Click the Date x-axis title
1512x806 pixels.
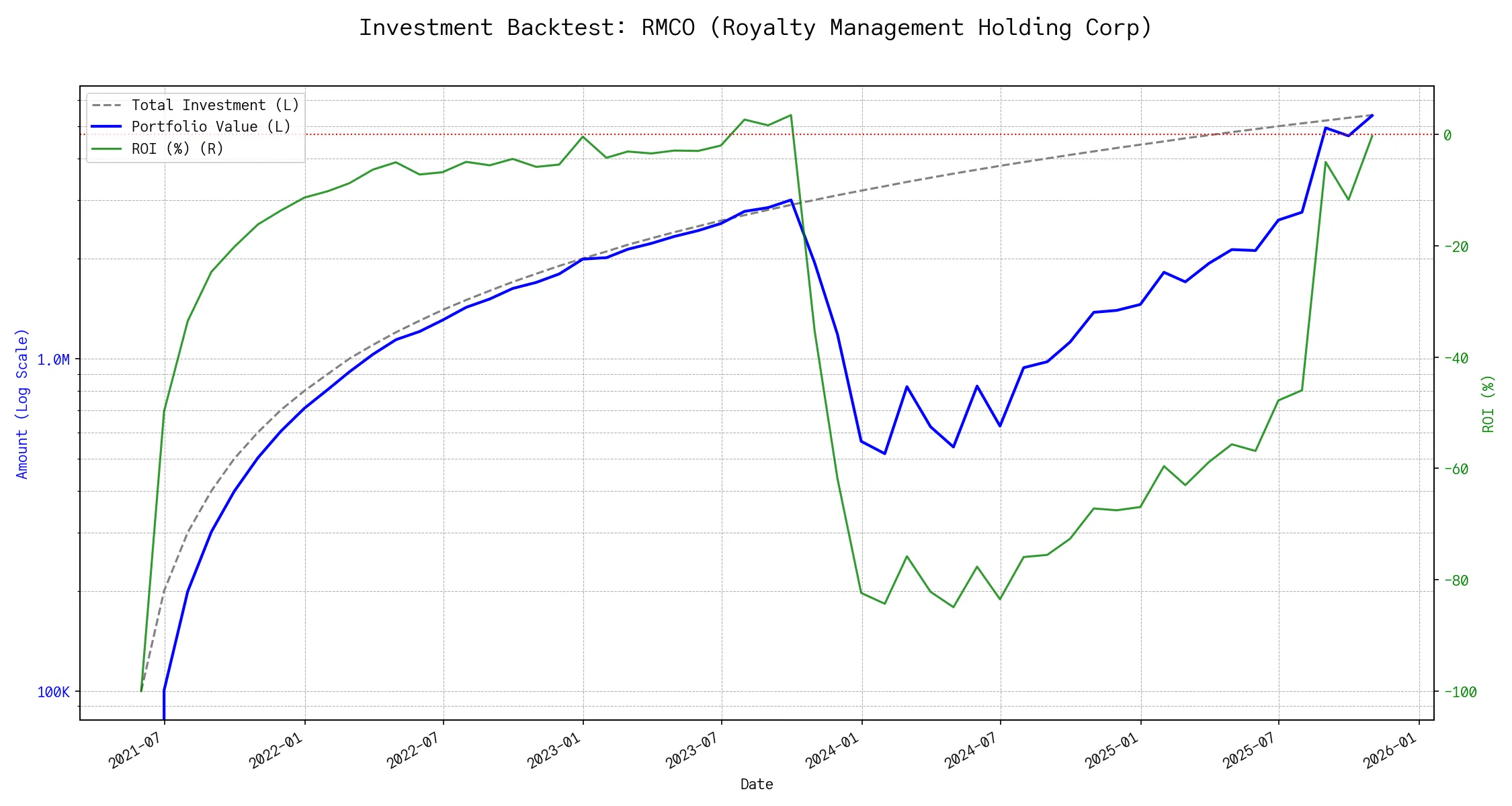(756, 785)
